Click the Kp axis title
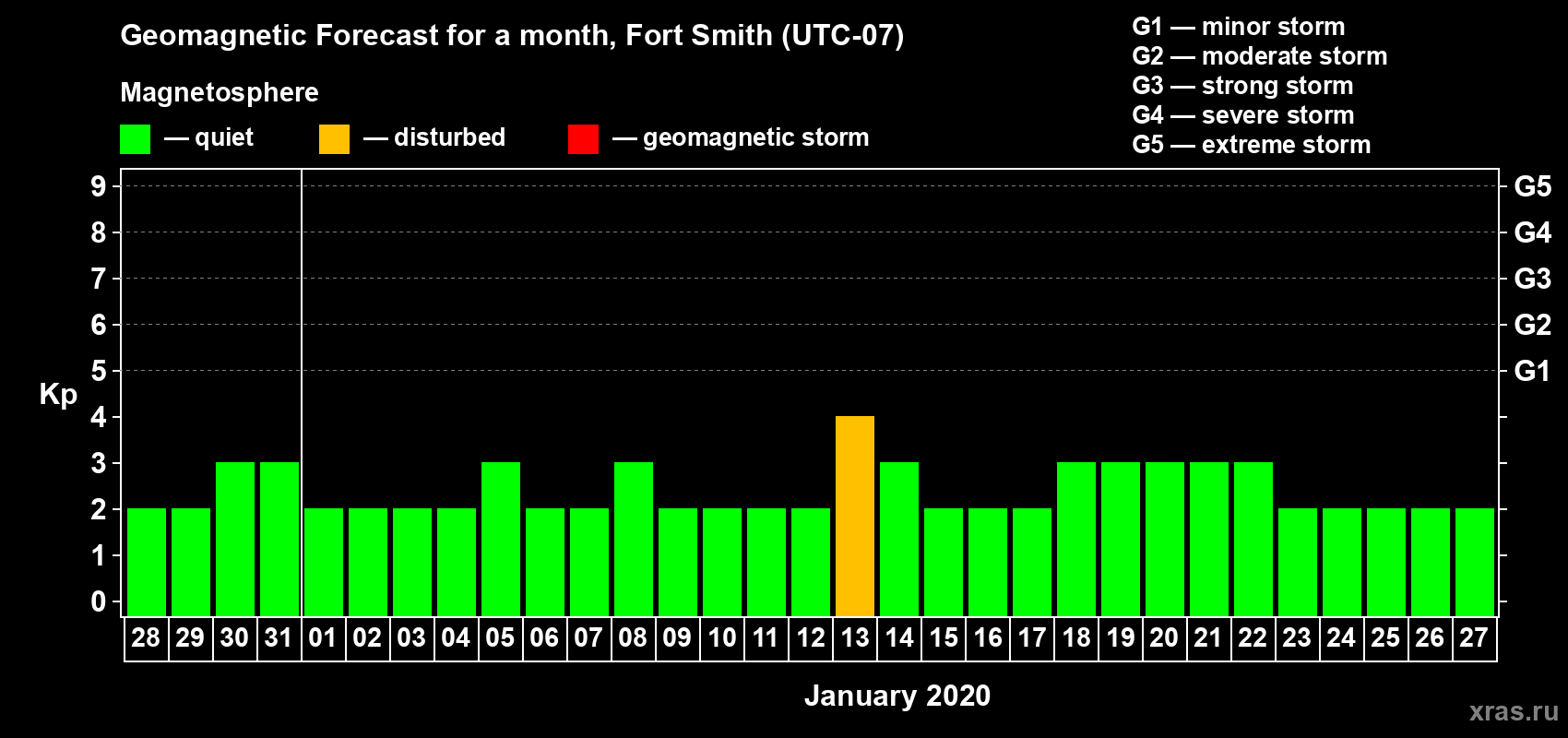 (x=58, y=395)
